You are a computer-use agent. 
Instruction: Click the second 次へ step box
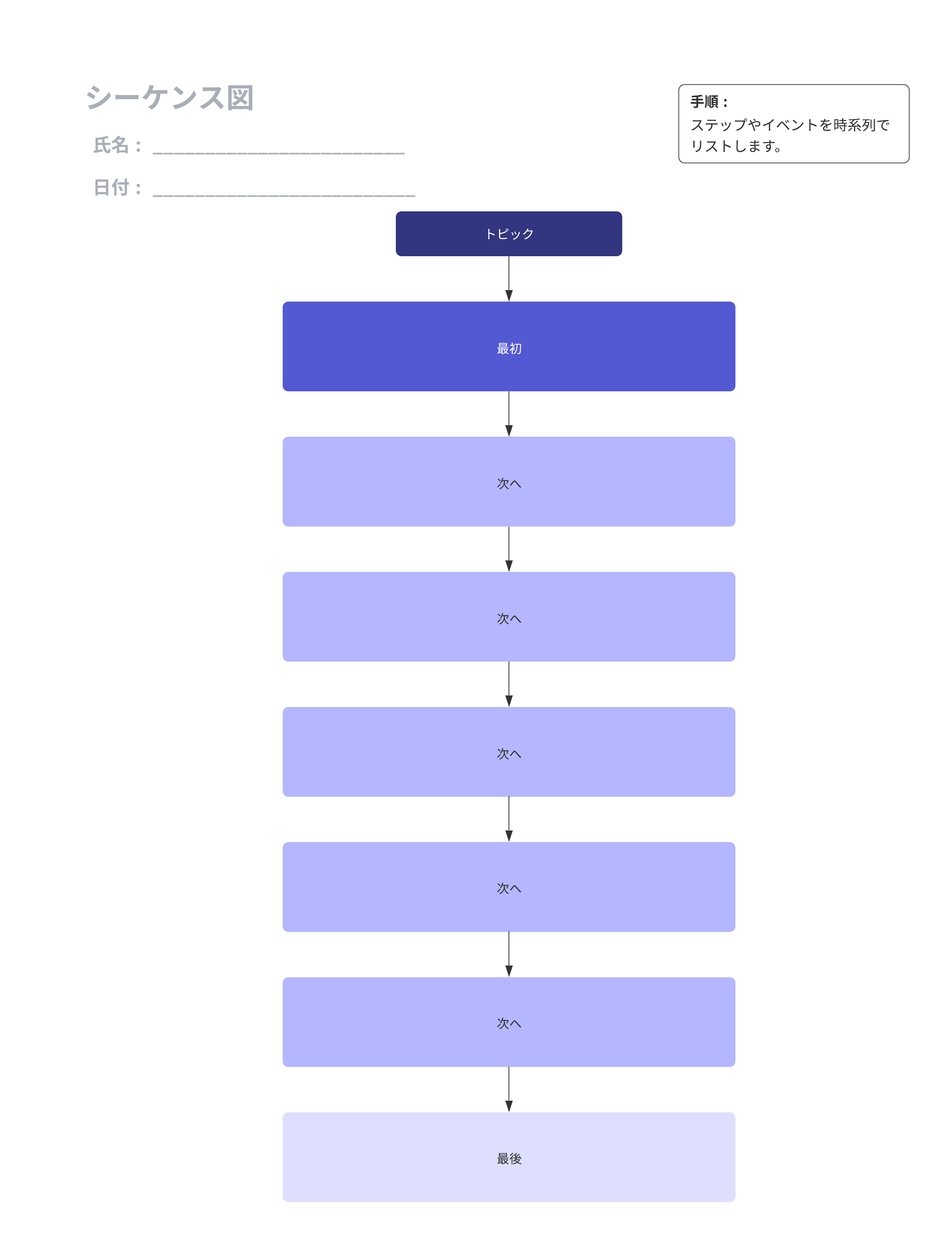pyautogui.click(x=508, y=616)
